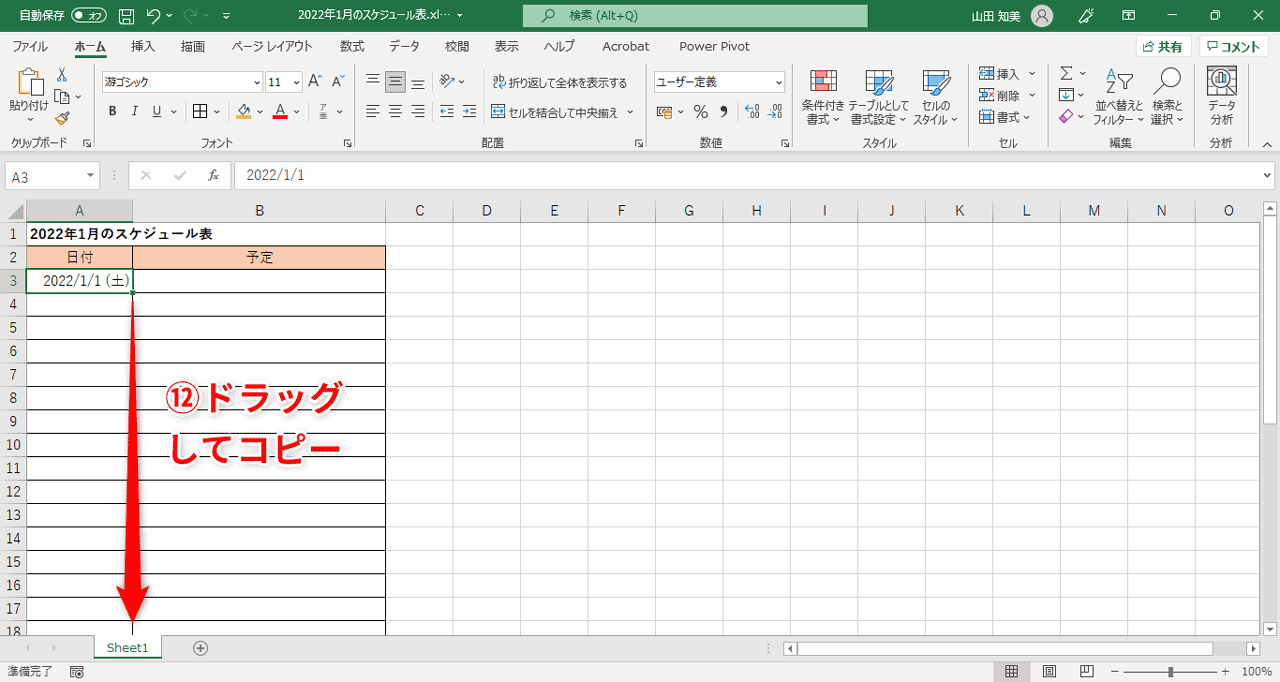Viewport: 1280px width, 682px height.
Task: Open Sort and Filter (並べ替えとフィルター)
Action: point(1118,97)
